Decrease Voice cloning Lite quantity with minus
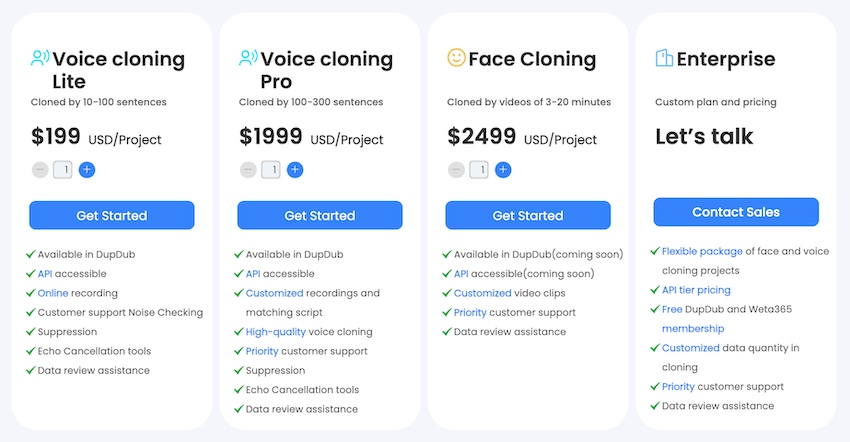The image size is (850, 442). [x=40, y=170]
